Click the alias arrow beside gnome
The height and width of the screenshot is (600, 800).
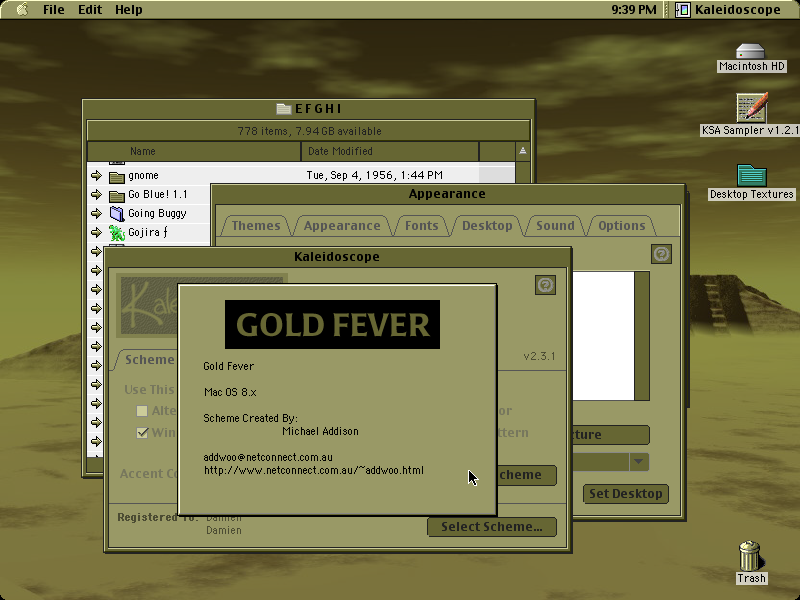click(96, 176)
